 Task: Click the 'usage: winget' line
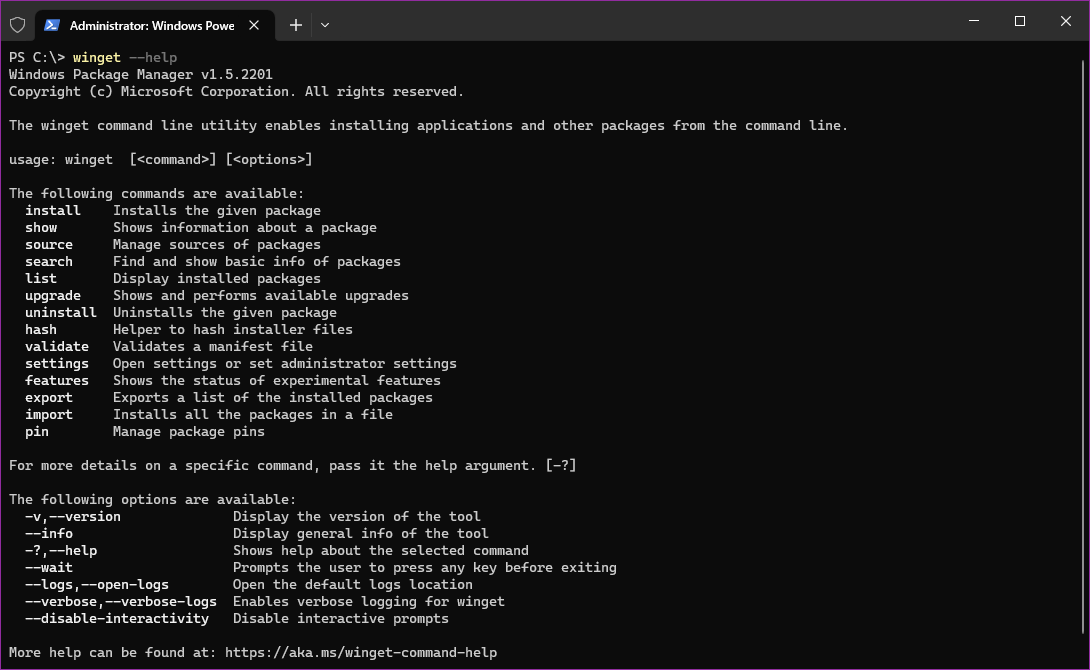[161, 160]
